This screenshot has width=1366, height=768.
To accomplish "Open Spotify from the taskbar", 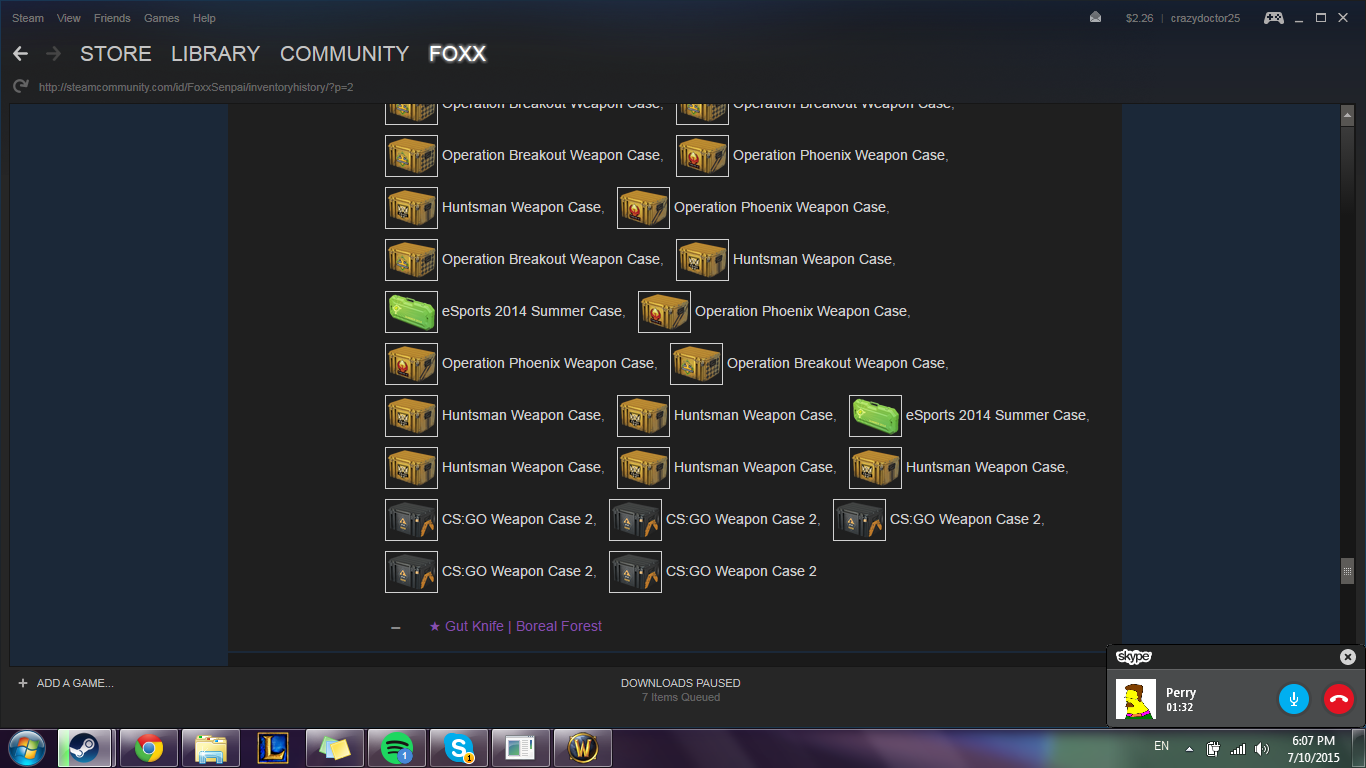I will click(397, 747).
